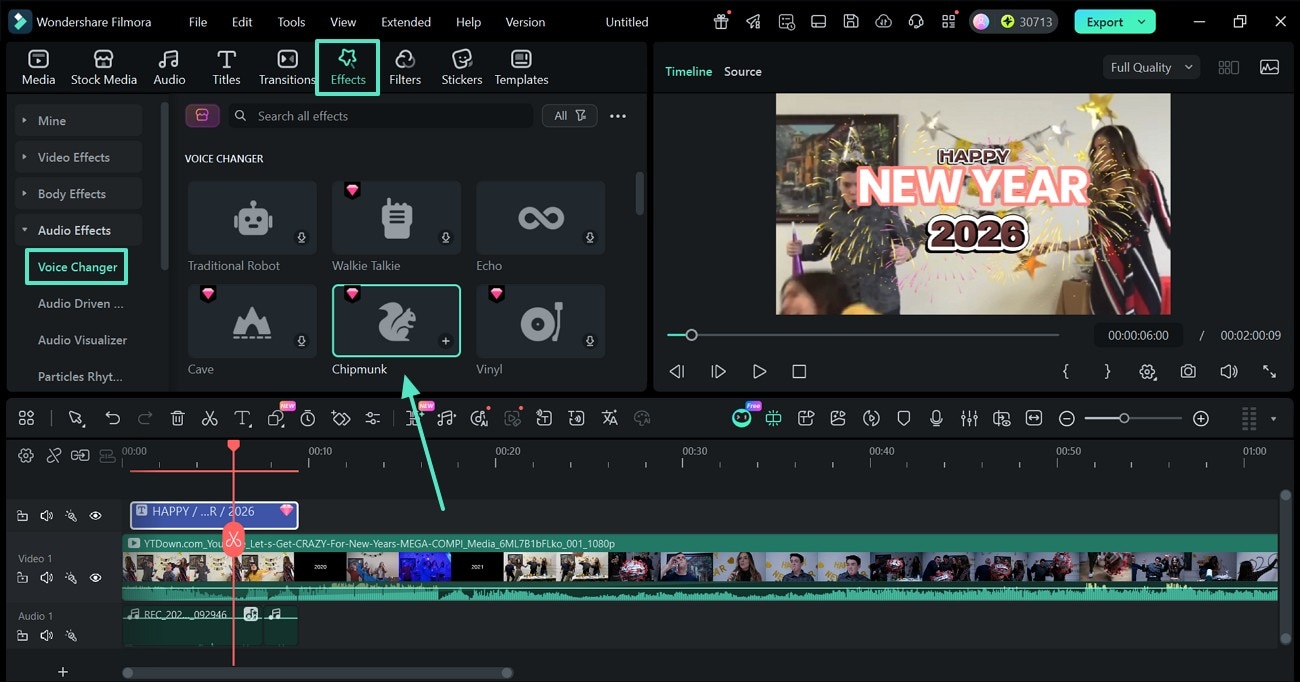Open the Extended menu
Image resolution: width=1300 pixels, height=682 pixels.
[x=406, y=22]
